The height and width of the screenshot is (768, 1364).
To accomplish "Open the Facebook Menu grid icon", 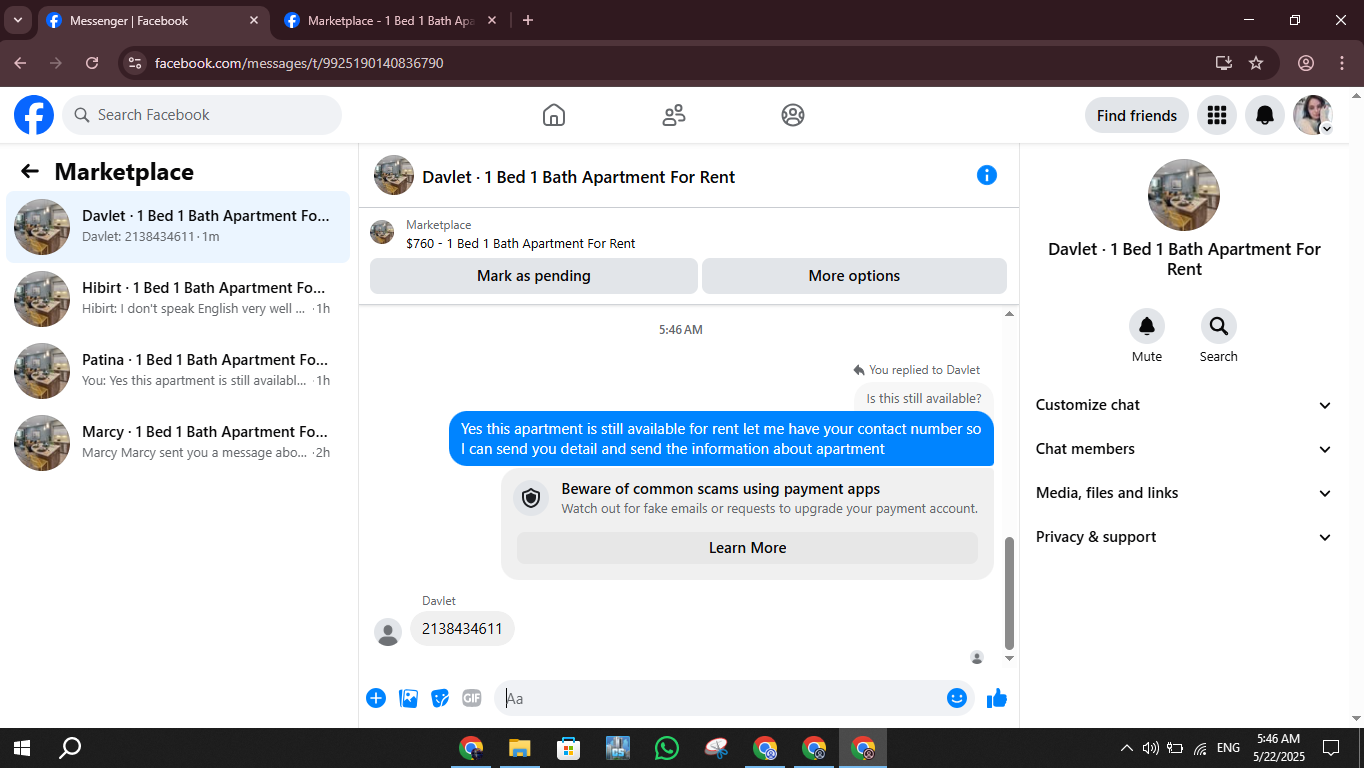I will point(1217,115).
